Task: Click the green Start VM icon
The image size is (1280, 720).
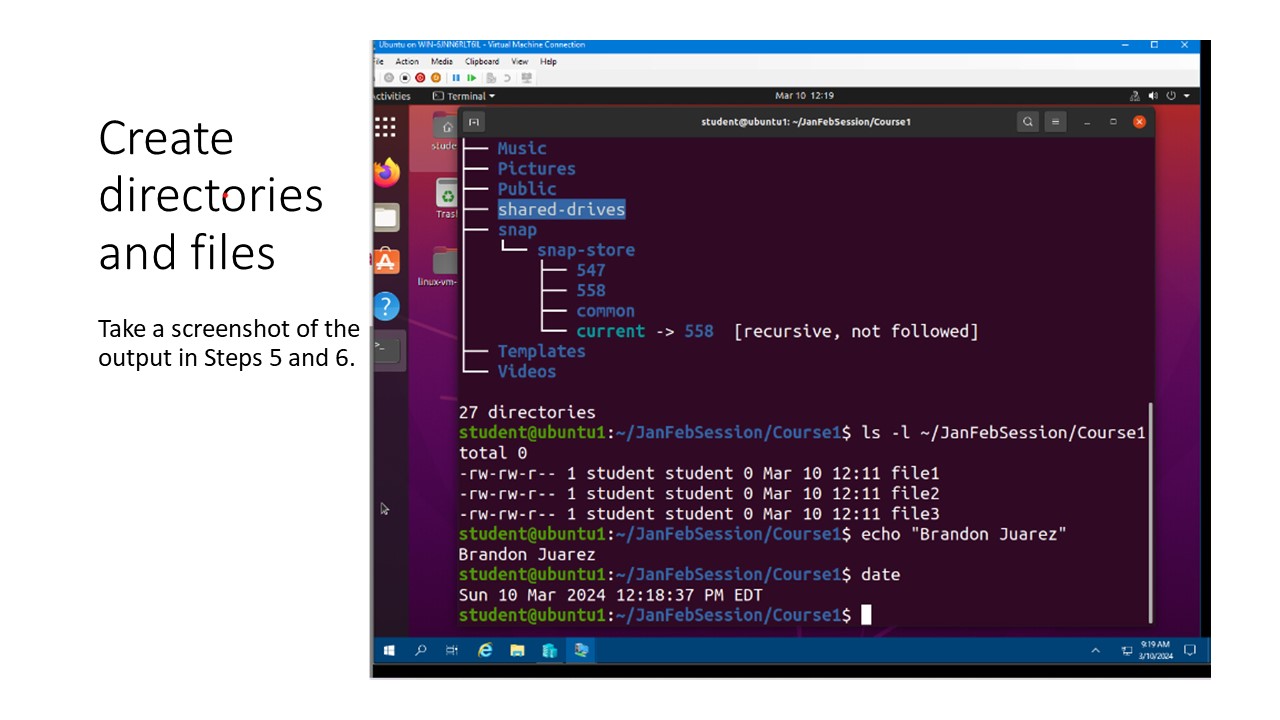Action: click(471, 78)
